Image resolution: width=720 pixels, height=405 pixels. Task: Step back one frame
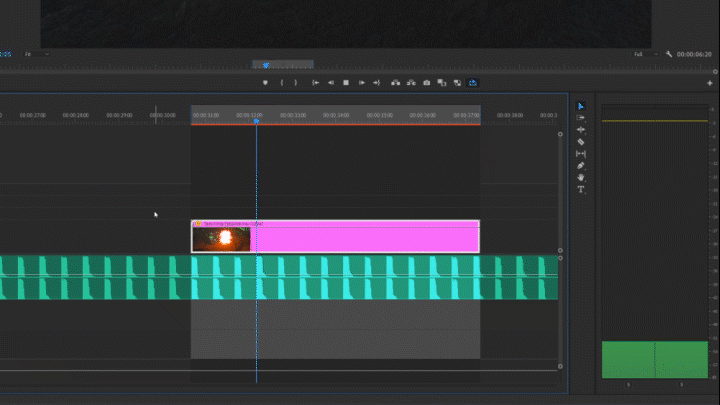[x=331, y=82]
